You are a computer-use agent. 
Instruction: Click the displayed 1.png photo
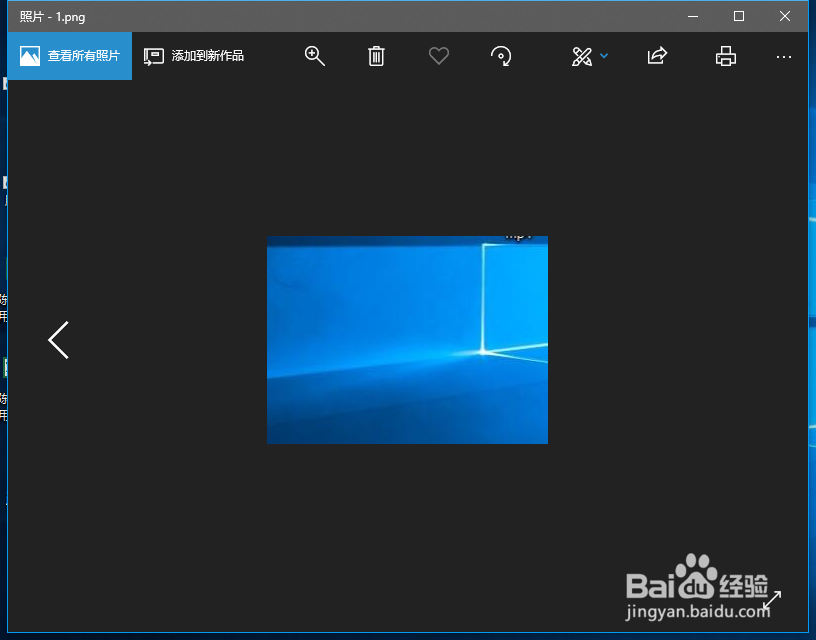[407, 340]
